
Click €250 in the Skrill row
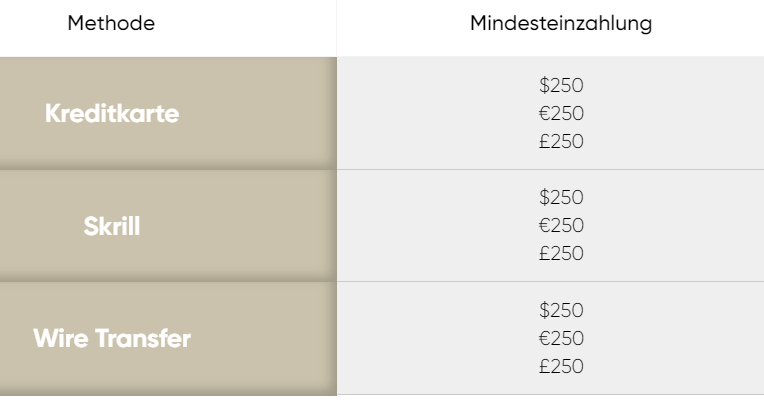[561, 226]
